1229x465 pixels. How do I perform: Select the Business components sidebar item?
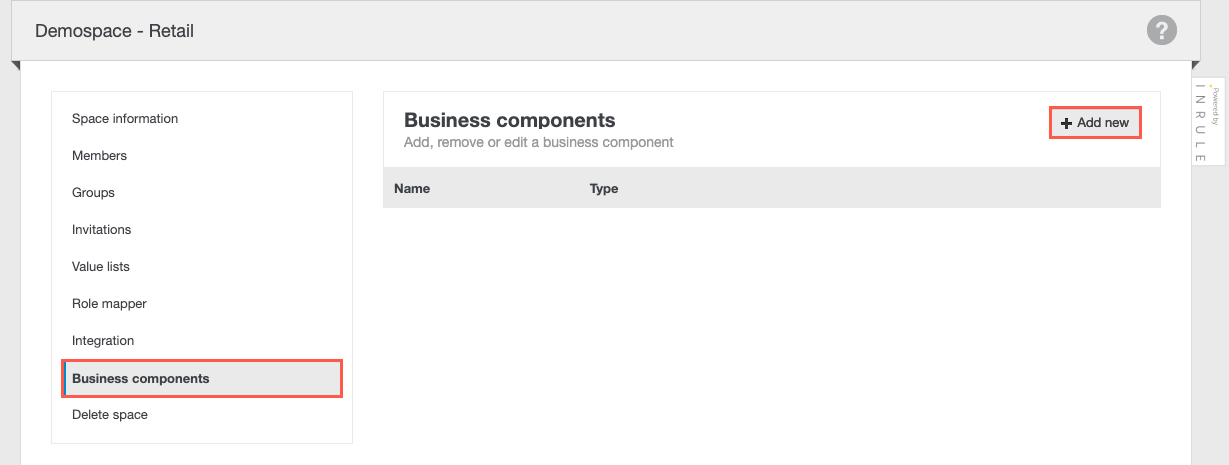[x=141, y=379]
